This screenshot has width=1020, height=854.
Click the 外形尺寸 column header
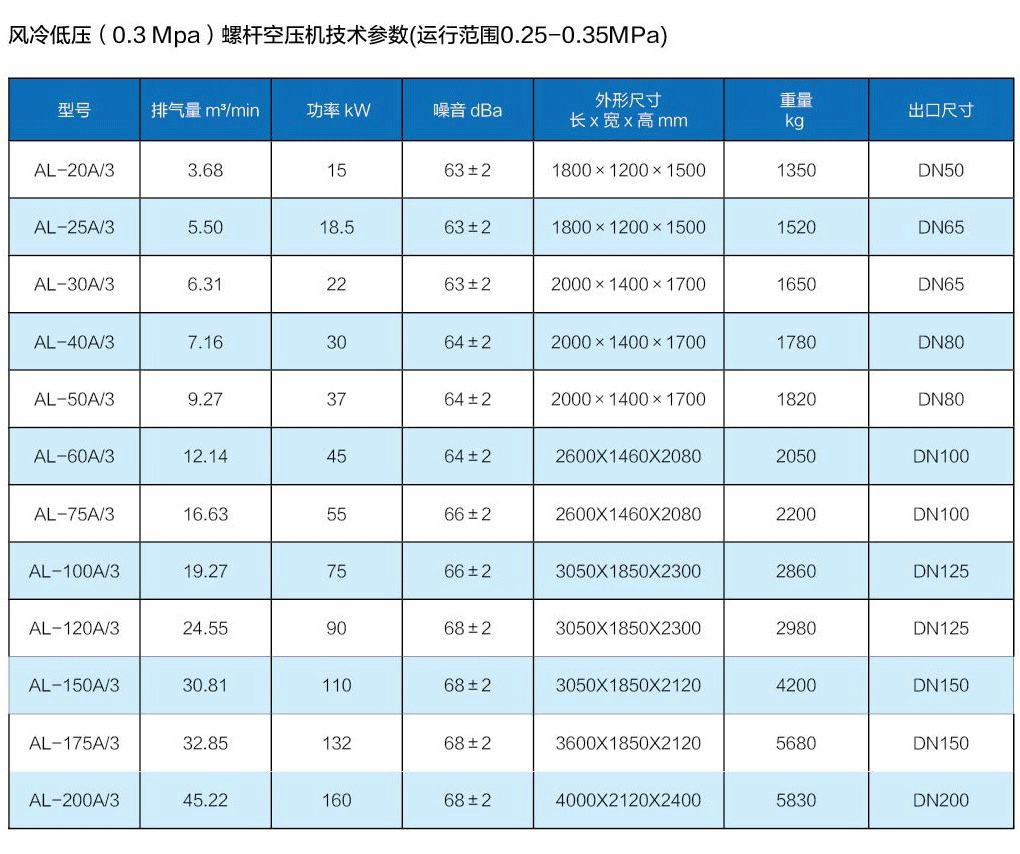628,110
